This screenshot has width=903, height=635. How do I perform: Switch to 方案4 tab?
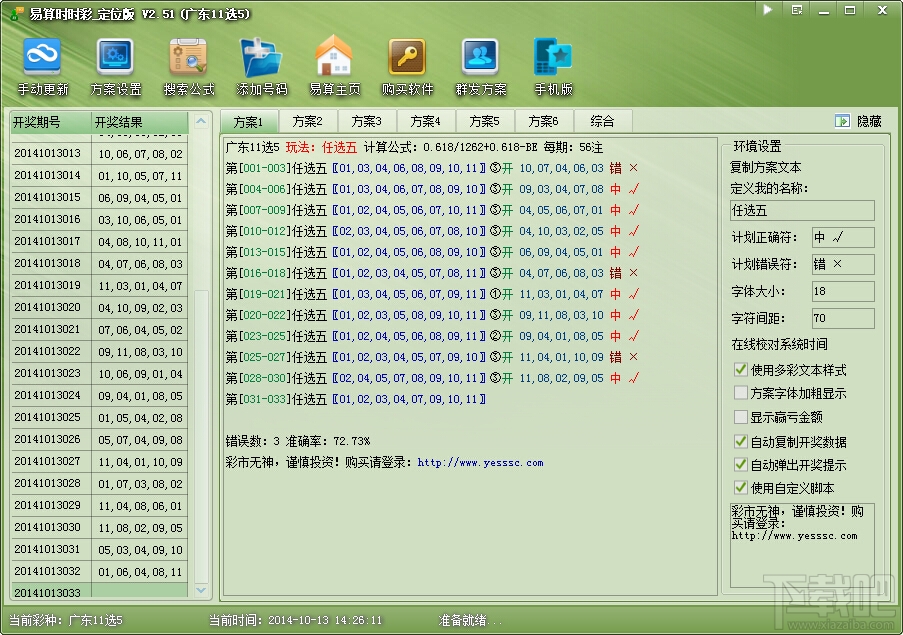pos(425,121)
